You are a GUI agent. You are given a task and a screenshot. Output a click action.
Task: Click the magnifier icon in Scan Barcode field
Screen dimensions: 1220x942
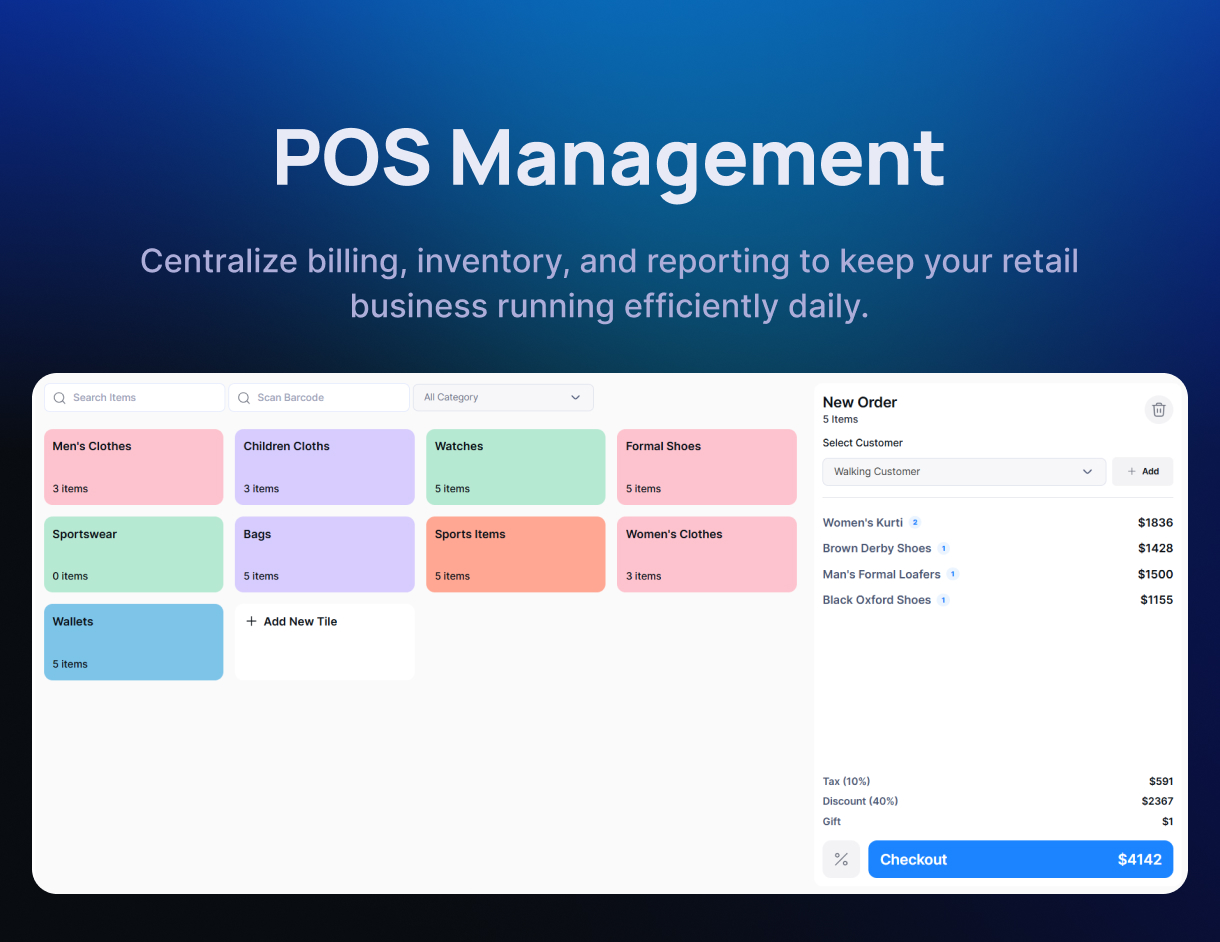244,397
